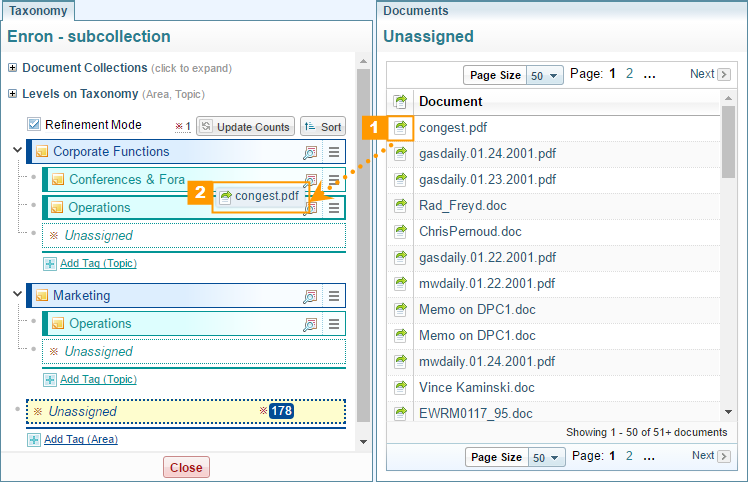Image resolution: width=748 pixels, height=482 pixels.
Task: Click the assign icon in the Document column header
Action: [x=400, y=101]
